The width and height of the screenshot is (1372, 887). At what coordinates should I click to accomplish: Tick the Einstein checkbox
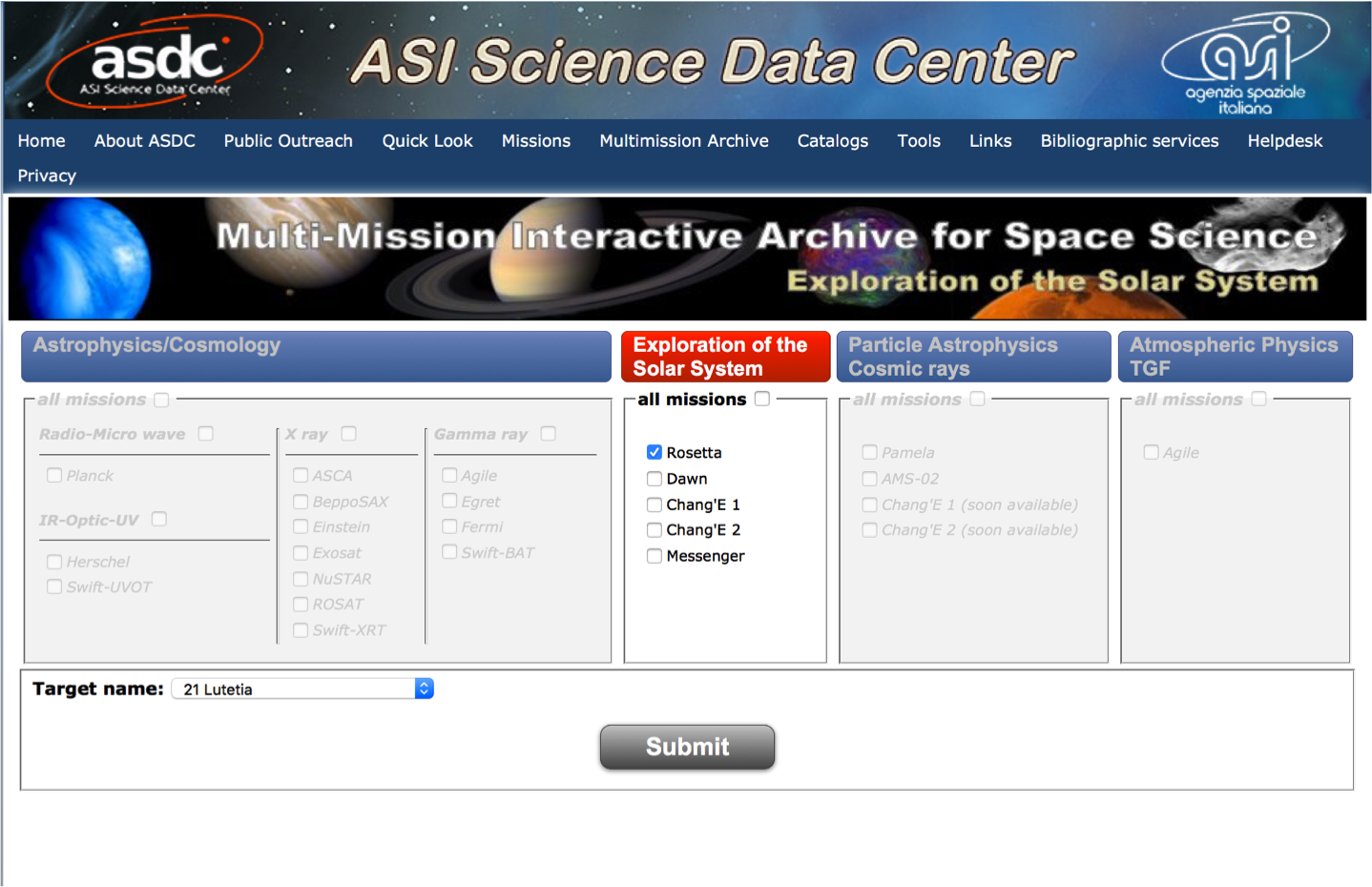(x=301, y=526)
